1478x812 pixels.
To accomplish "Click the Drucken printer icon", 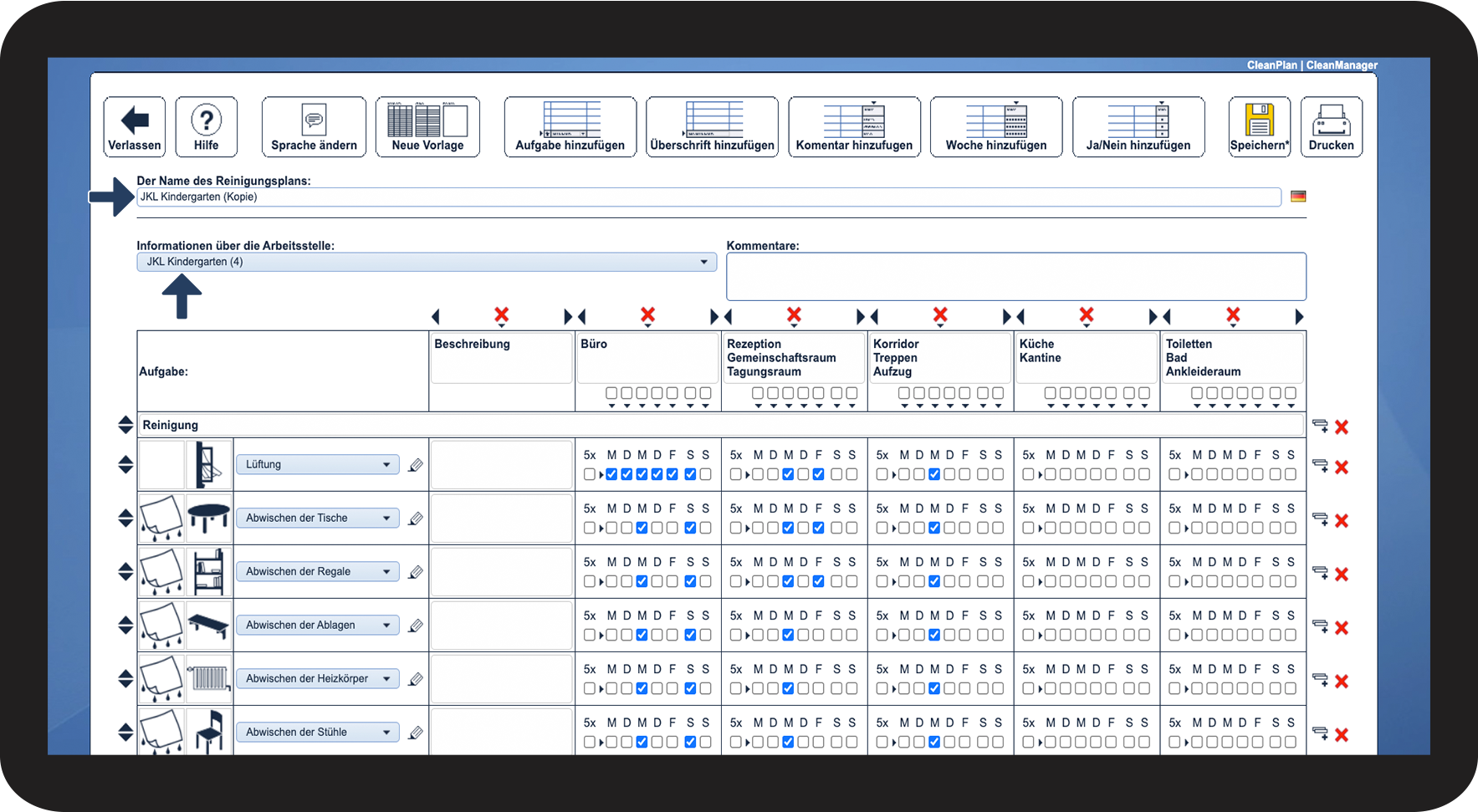I will click(1332, 127).
